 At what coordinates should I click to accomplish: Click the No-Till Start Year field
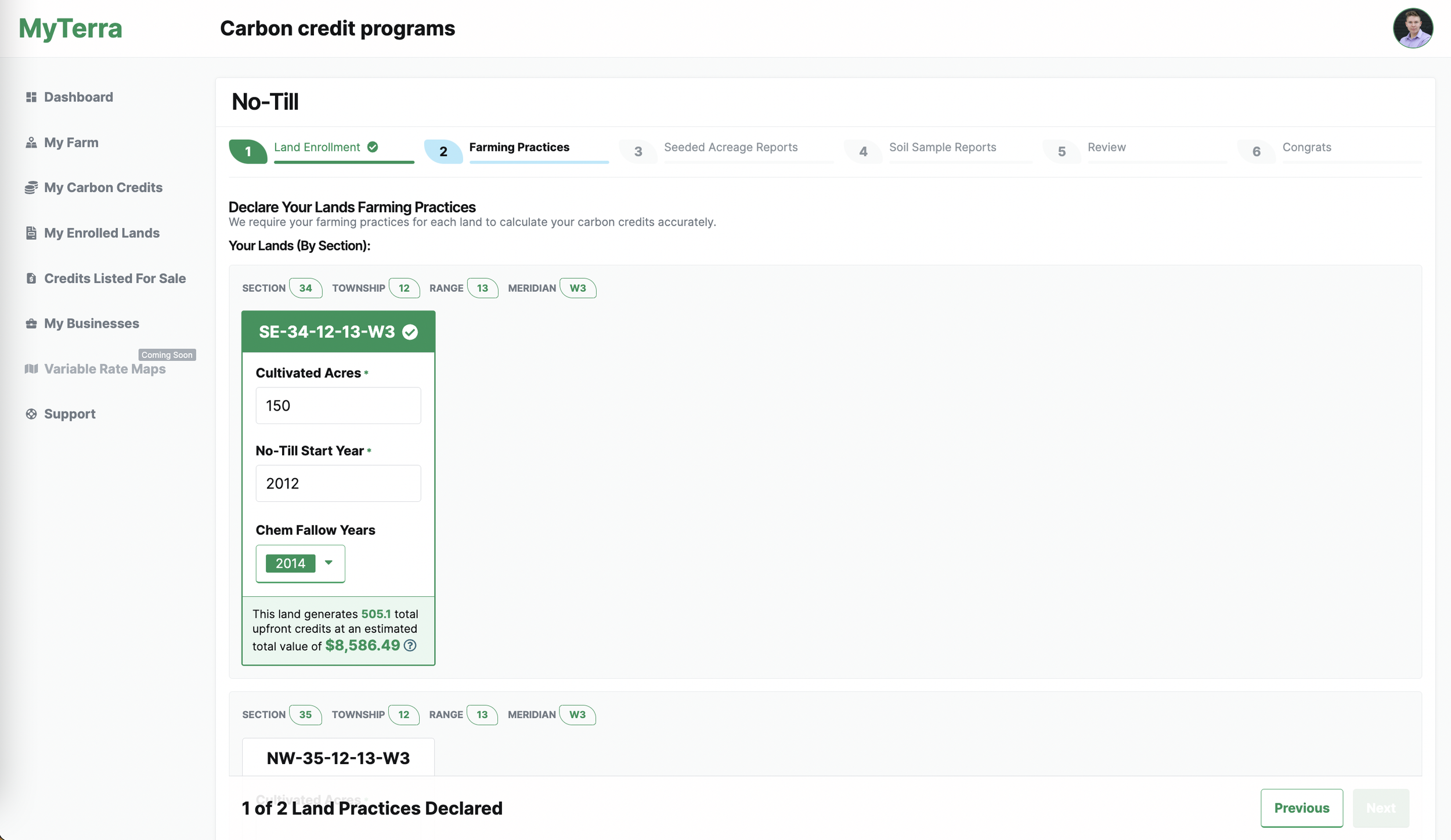[x=338, y=483]
